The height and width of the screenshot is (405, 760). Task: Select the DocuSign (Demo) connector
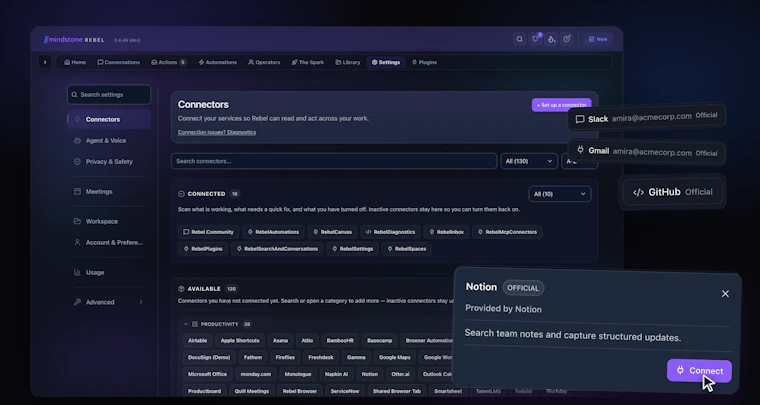point(209,358)
